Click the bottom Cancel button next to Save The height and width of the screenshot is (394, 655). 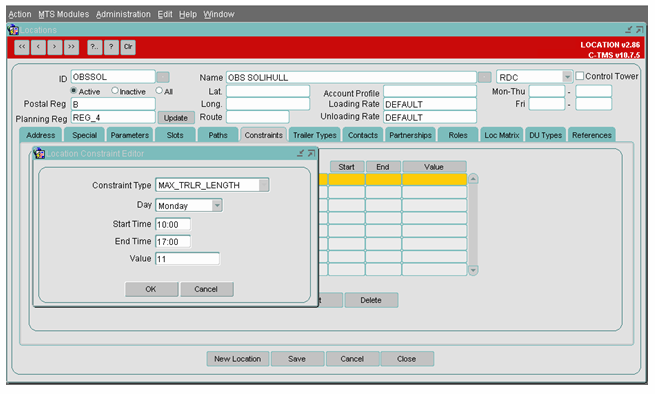352,358
